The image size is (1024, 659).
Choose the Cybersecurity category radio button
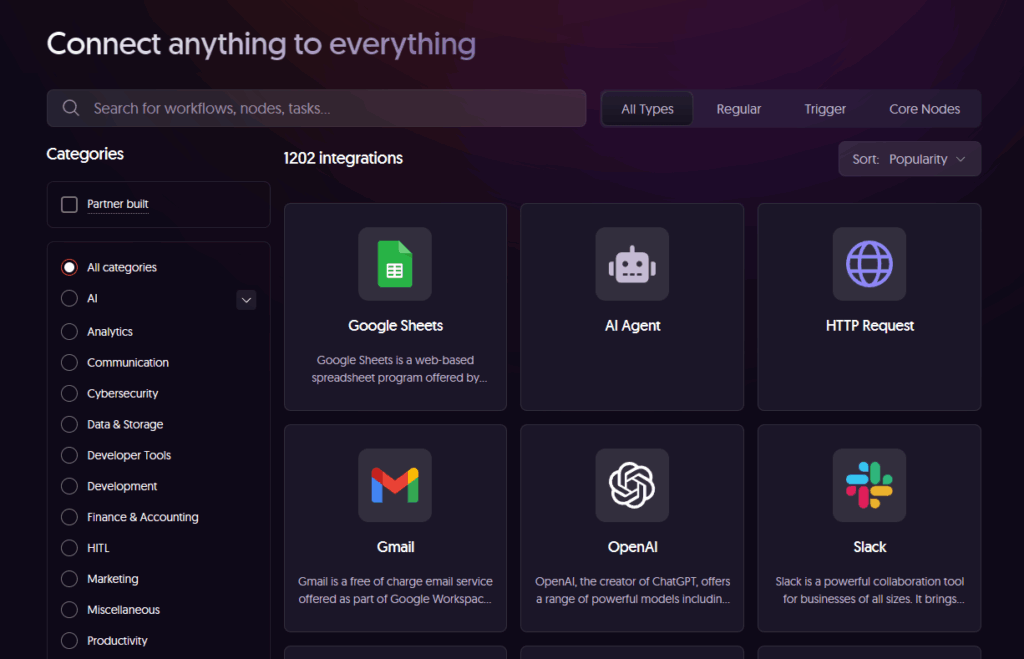(69, 393)
